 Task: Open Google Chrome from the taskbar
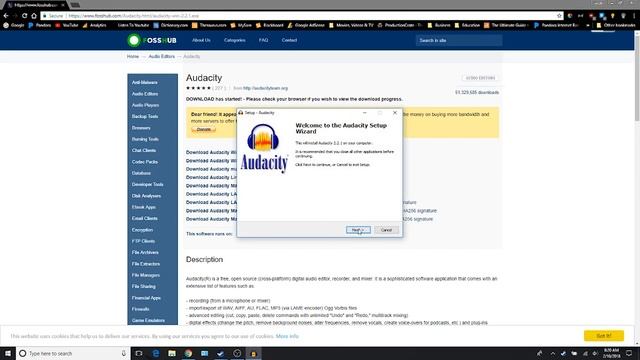click(188, 353)
